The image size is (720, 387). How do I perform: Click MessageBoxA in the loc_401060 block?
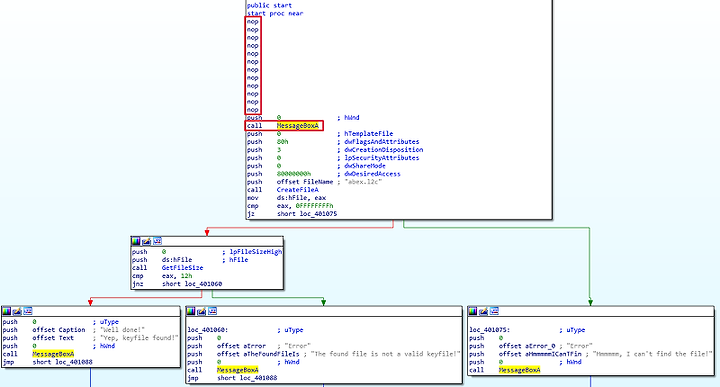(x=237, y=370)
